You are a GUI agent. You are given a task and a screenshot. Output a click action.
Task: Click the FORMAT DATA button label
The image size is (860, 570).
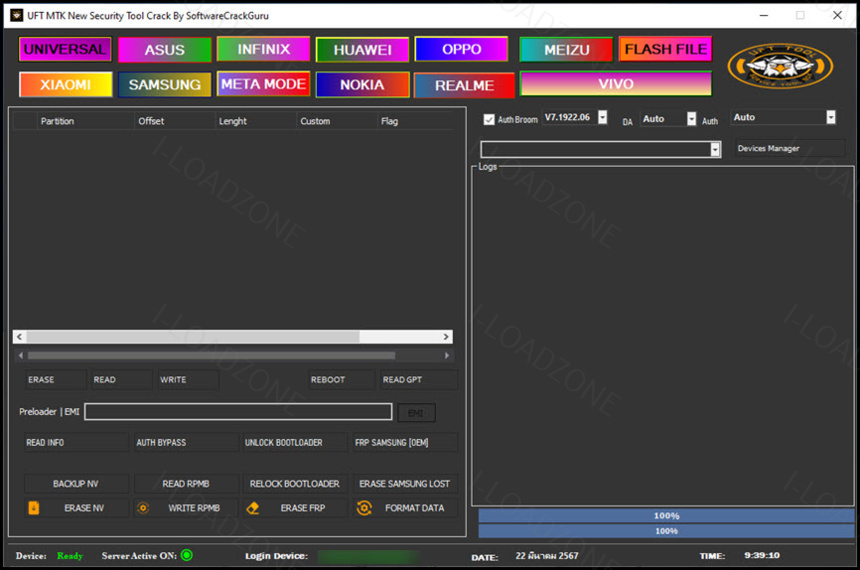415,508
